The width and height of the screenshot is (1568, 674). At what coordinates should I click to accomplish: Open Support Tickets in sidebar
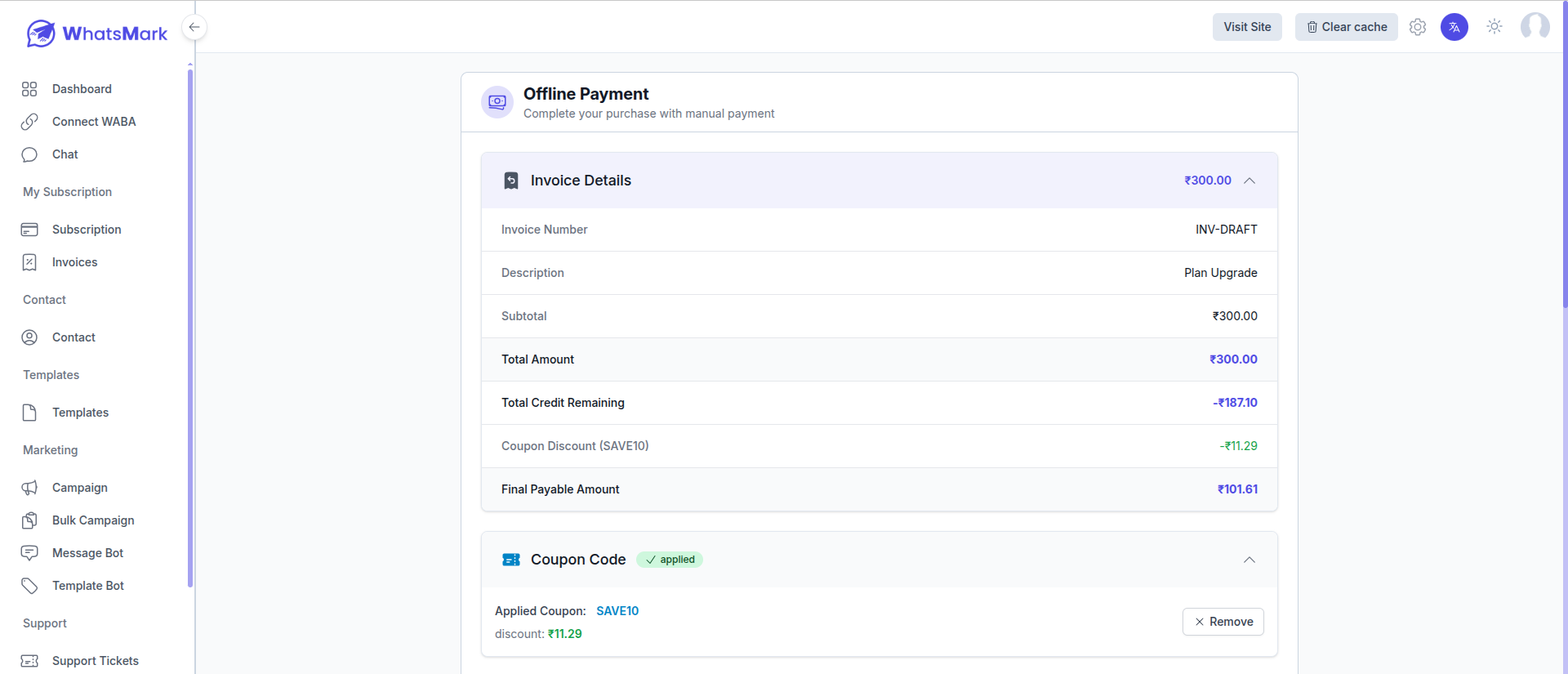tap(95, 661)
